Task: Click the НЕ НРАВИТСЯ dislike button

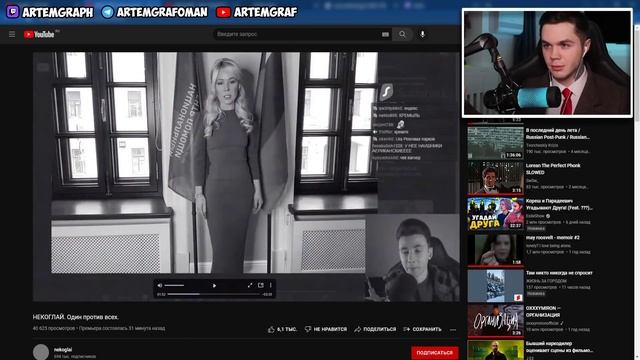Action: click(326, 329)
